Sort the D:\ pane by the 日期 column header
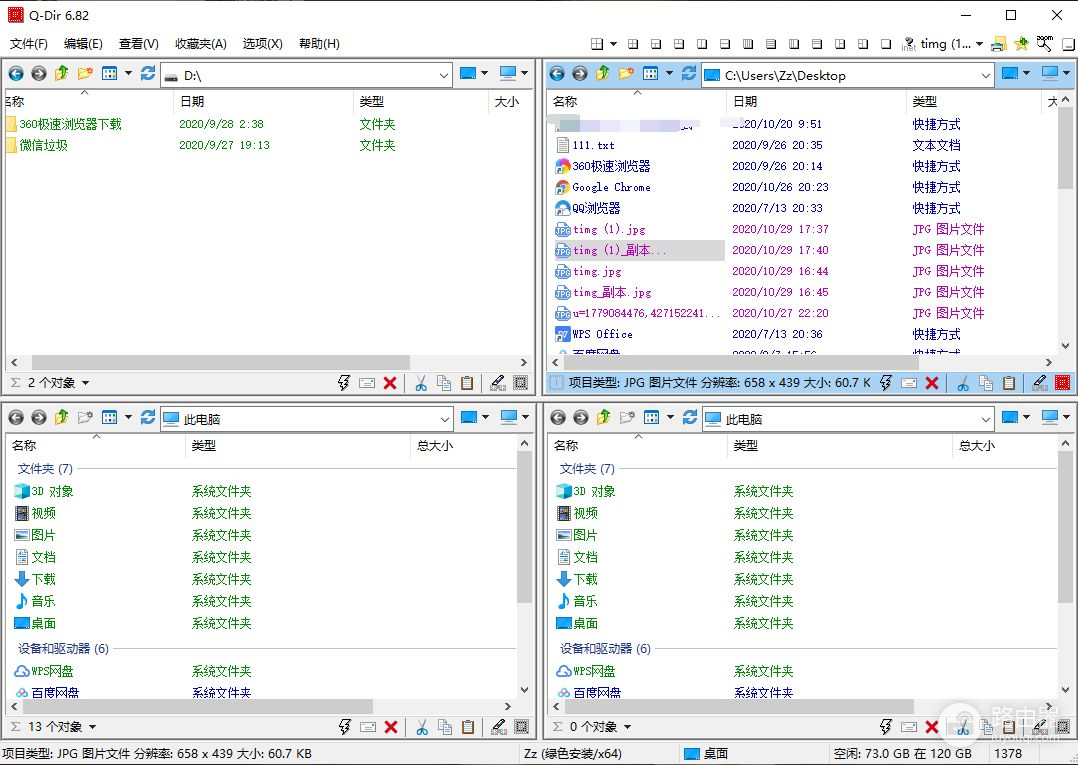The image size is (1078, 765). pyautogui.click(x=192, y=102)
